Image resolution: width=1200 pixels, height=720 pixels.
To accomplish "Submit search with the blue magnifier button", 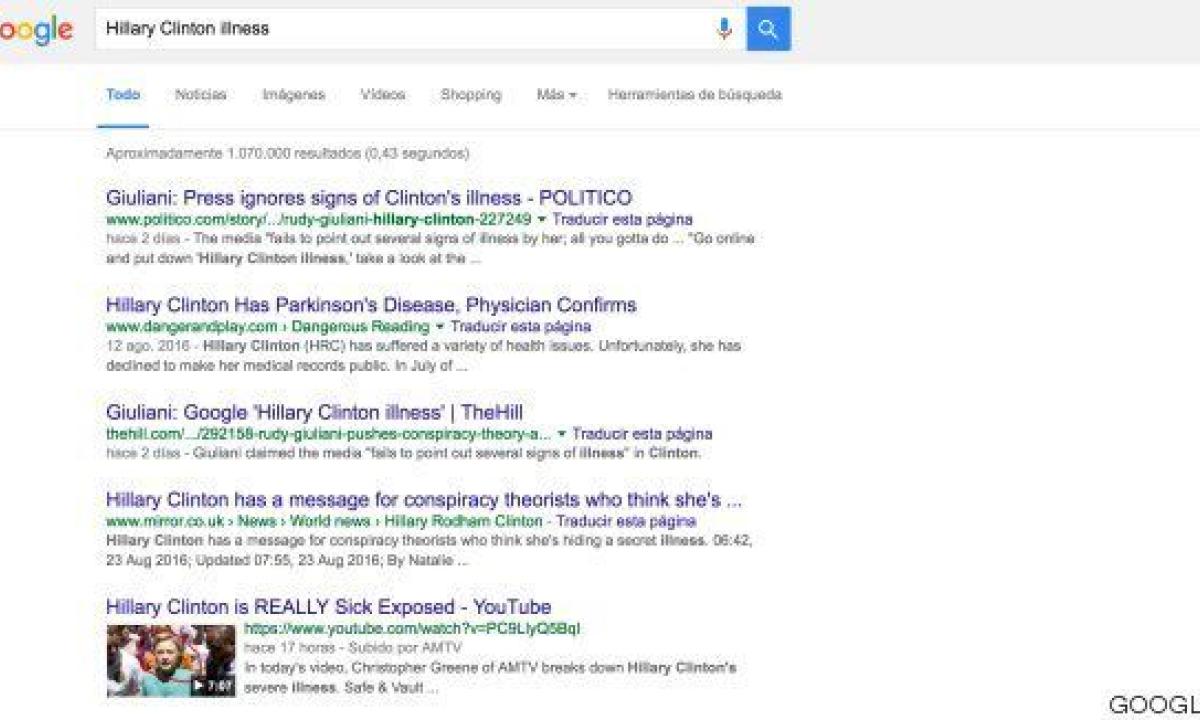I will click(x=768, y=29).
